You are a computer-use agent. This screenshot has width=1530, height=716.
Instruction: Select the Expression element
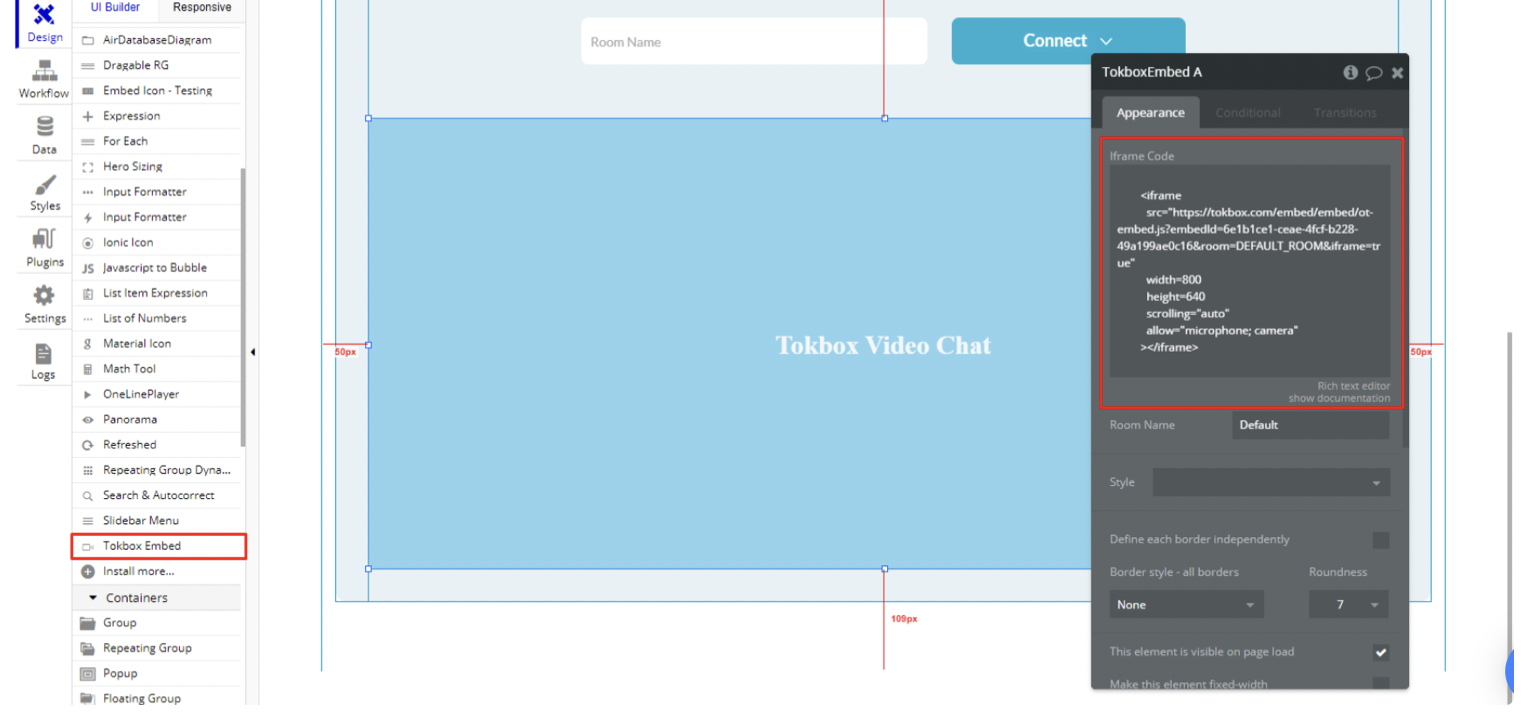(x=157, y=116)
